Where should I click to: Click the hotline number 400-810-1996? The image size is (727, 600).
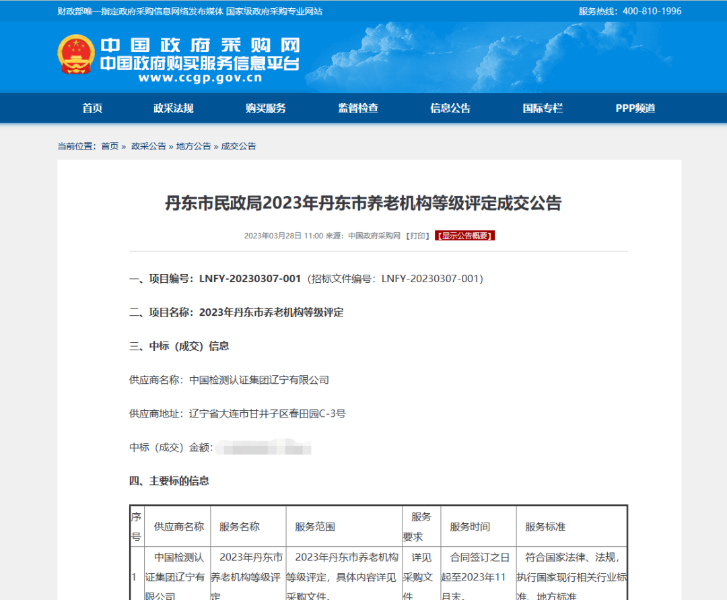click(x=652, y=11)
